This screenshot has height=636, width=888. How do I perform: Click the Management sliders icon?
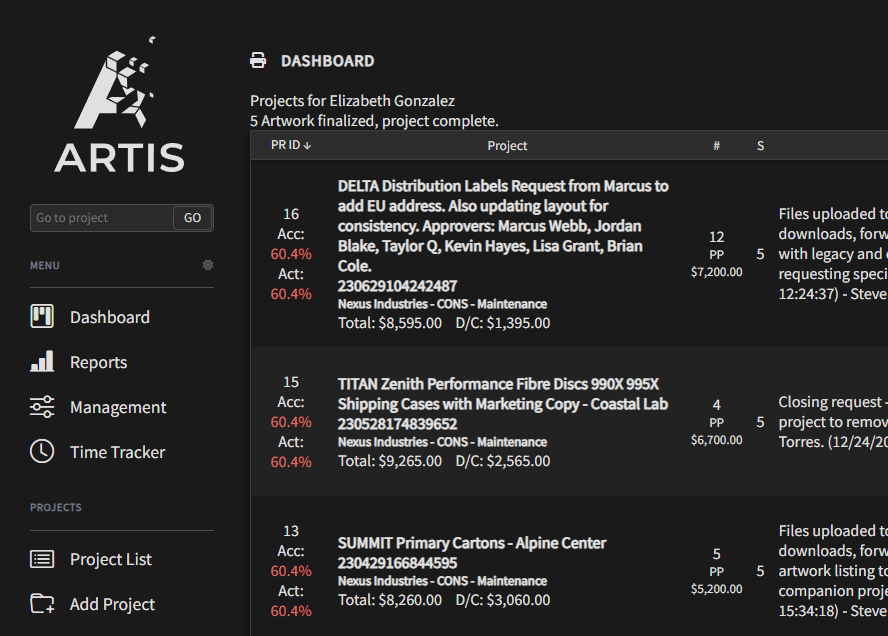click(42, 407)
